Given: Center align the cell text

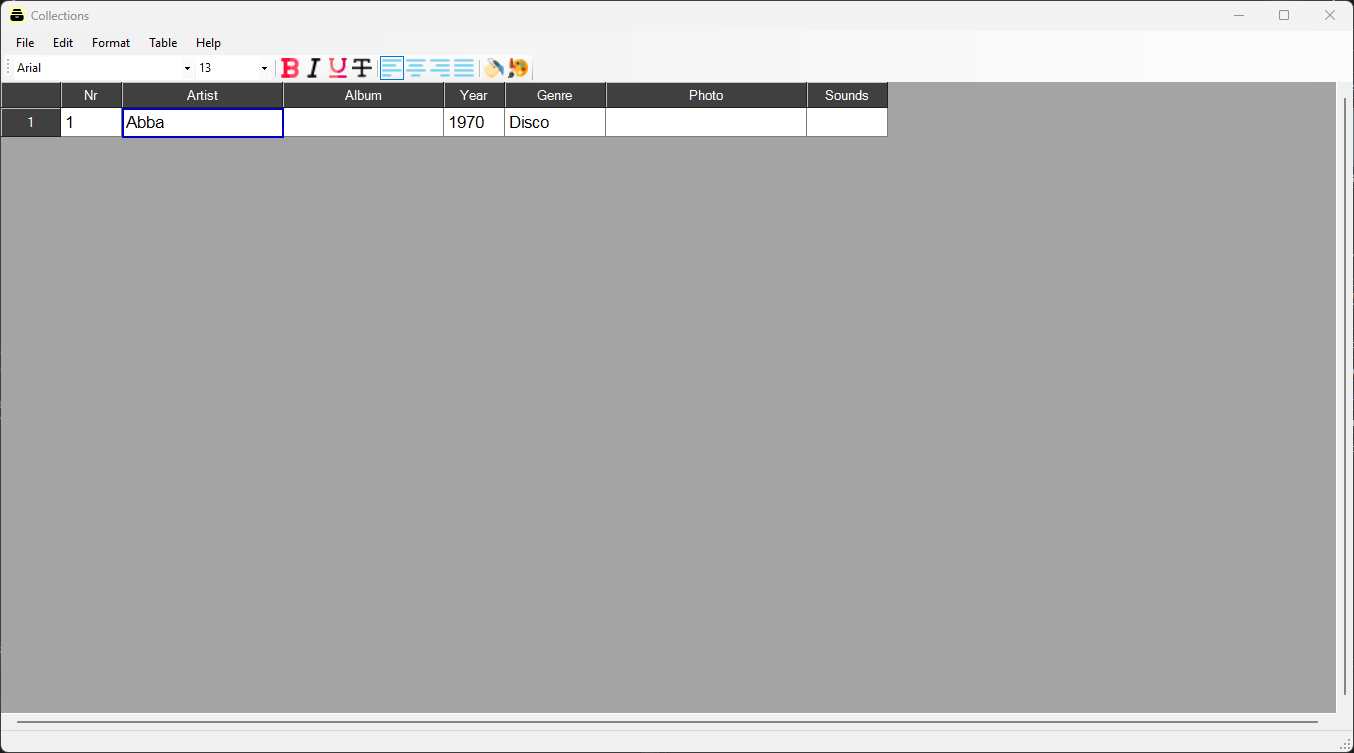Looking at the screenshot, I should pos(416,68).
